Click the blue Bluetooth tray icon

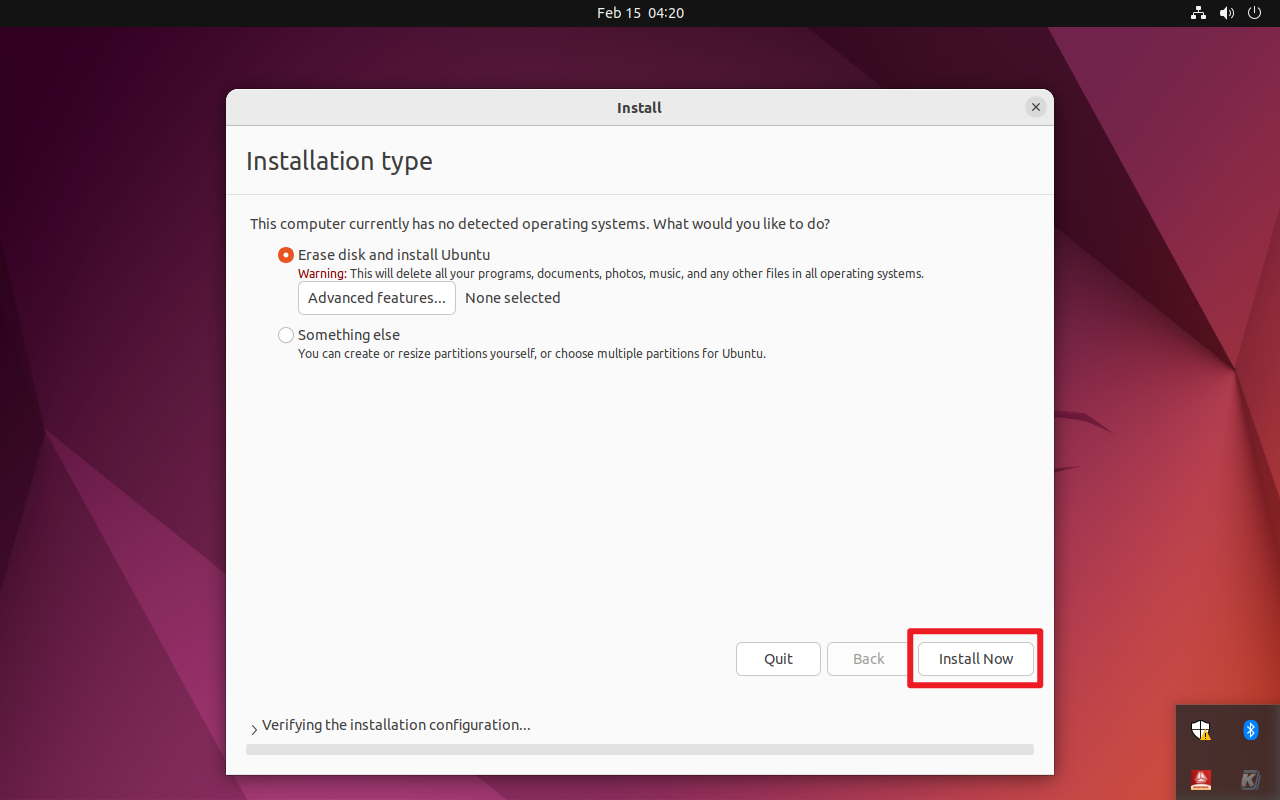[x=1250, y=730]
